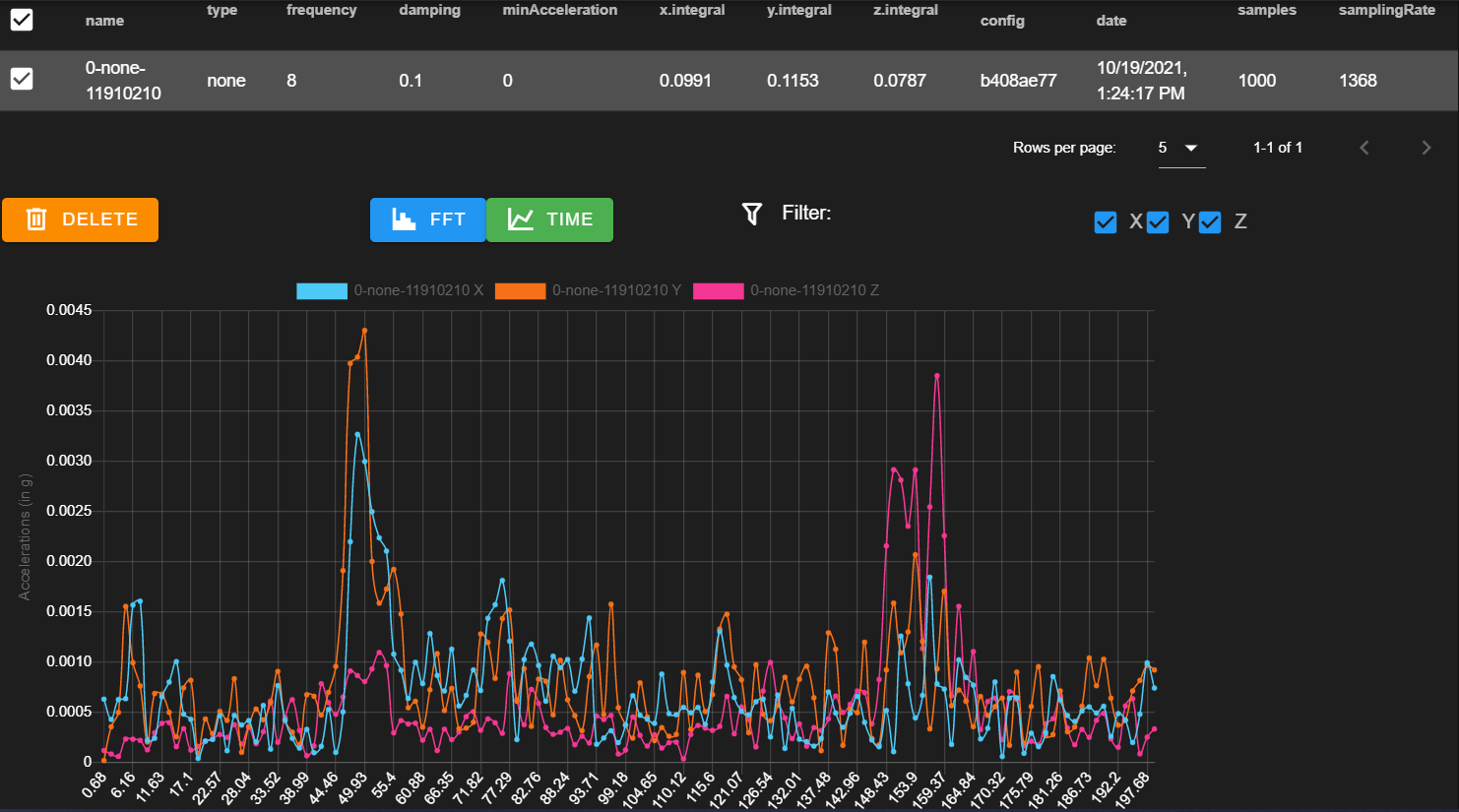Click the orange Y peak point at 0.0043
The image size is (1459, 812).
coord(364,331)
